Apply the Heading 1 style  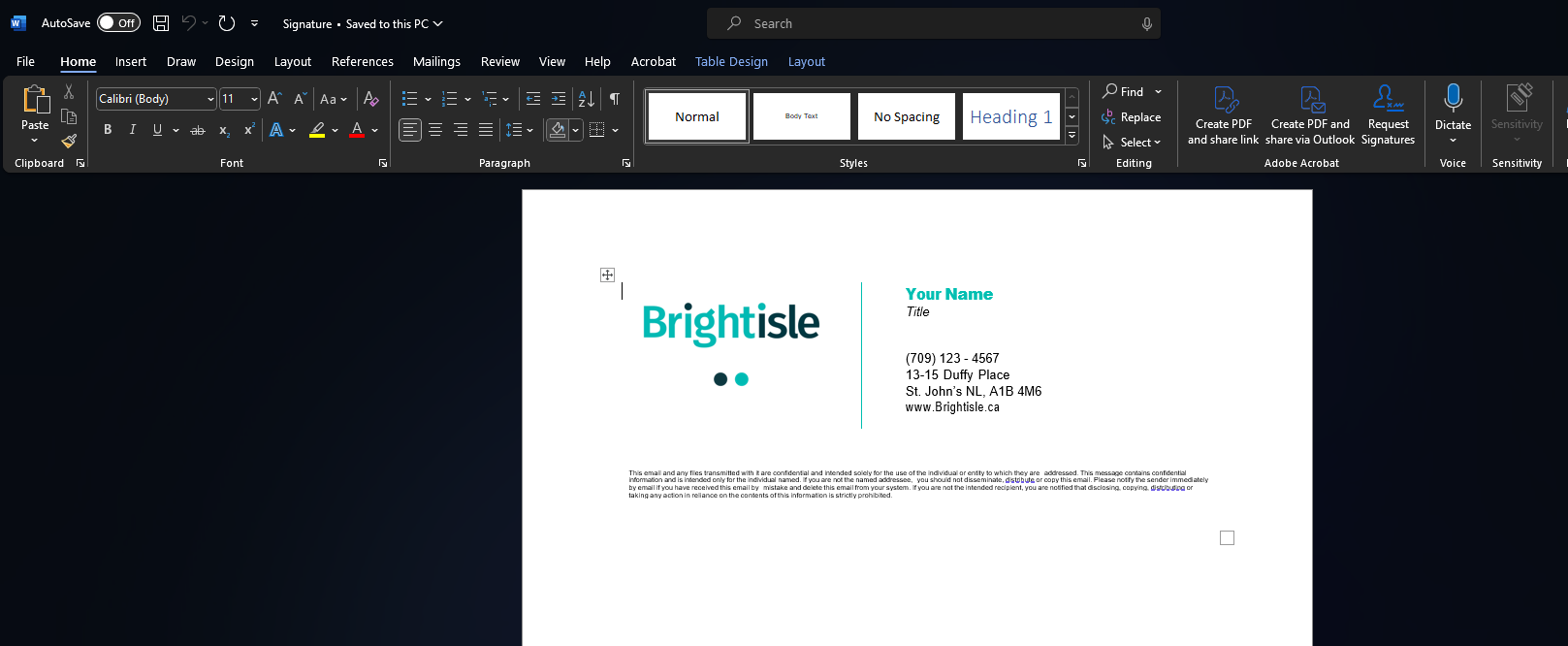point(1011,116)
